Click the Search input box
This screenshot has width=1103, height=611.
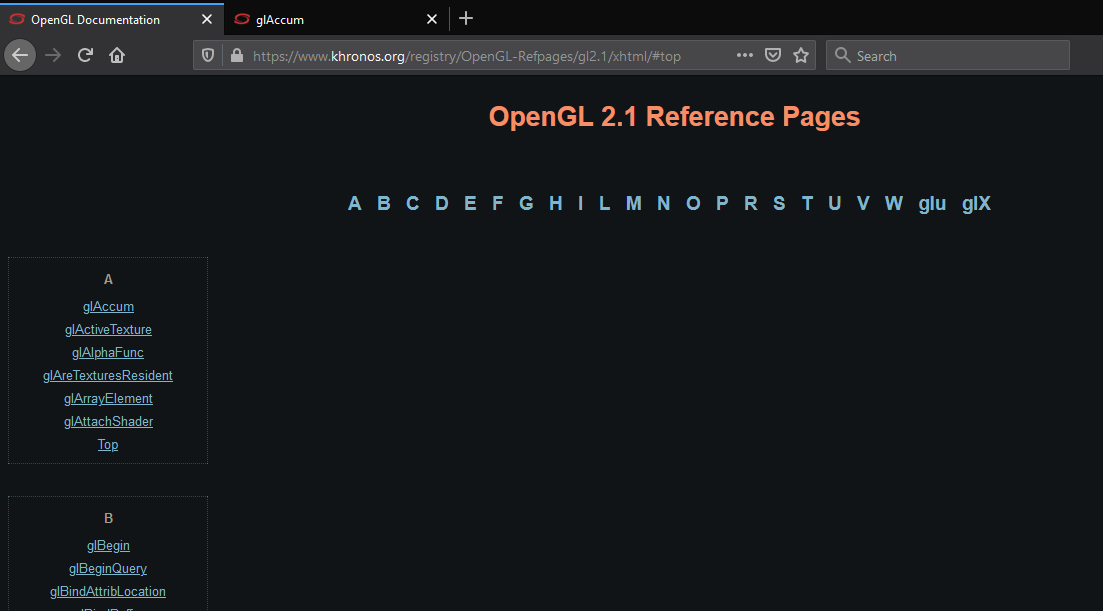click(948, 56)
